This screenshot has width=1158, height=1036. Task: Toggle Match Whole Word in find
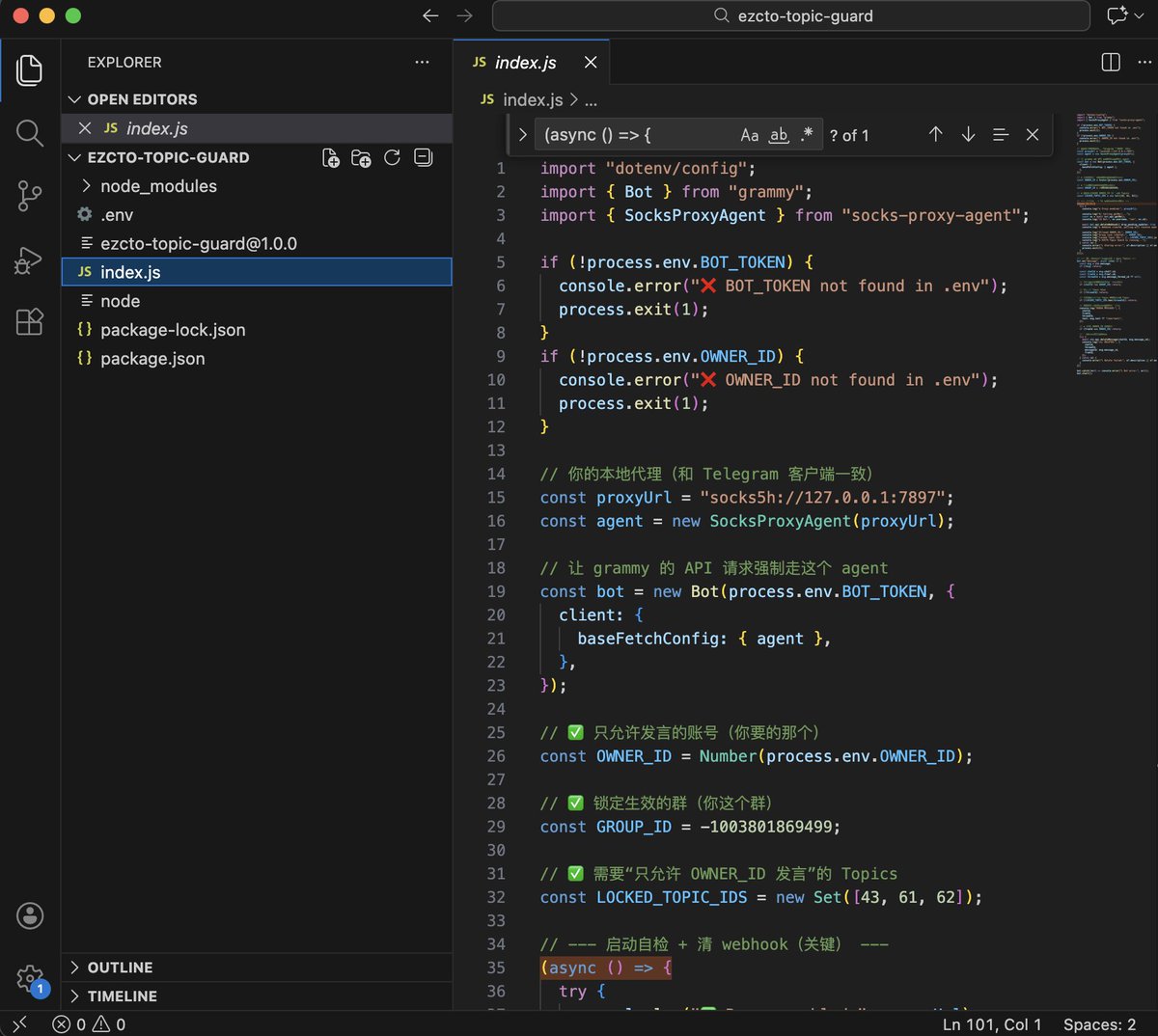point(779,135)
